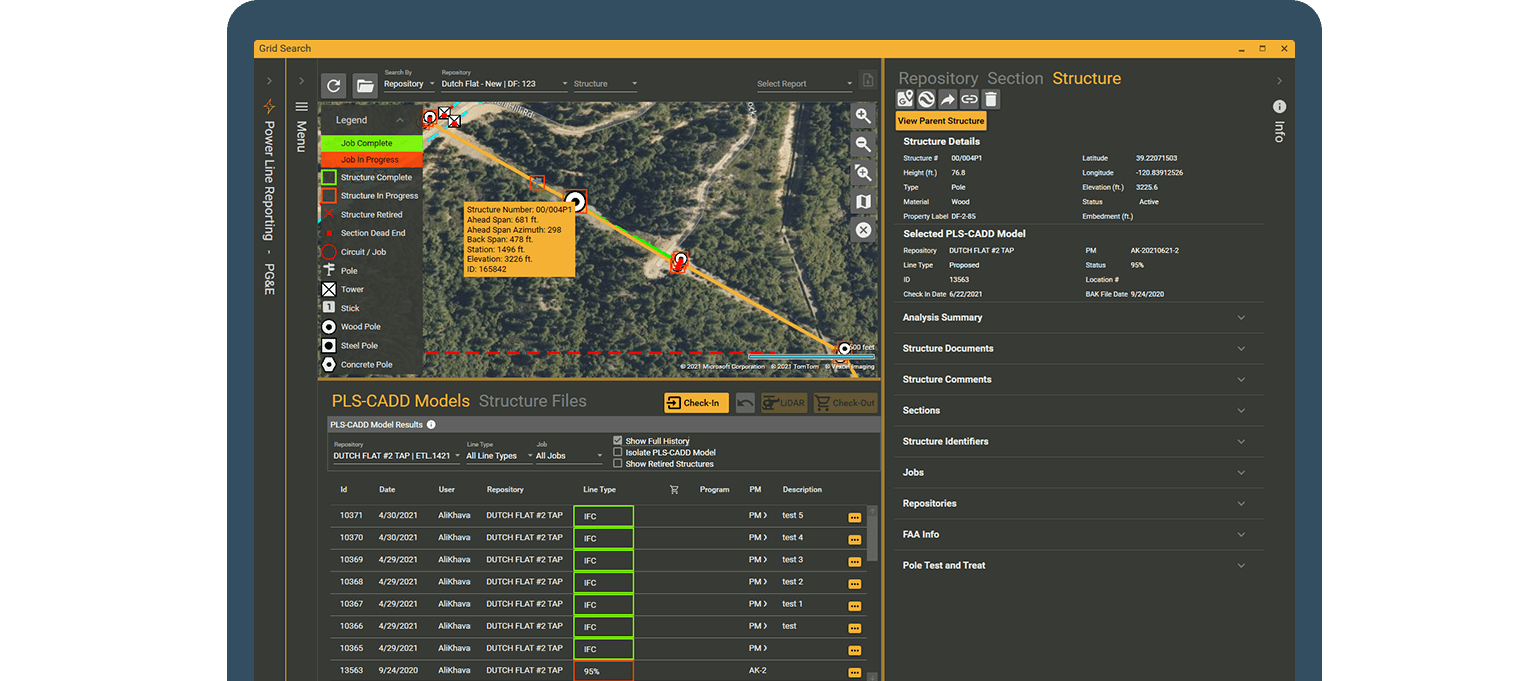Expand the Structure Comments section
Image resolution: width=1536 pixels, height=681 pixels.
click(1079, 380)
